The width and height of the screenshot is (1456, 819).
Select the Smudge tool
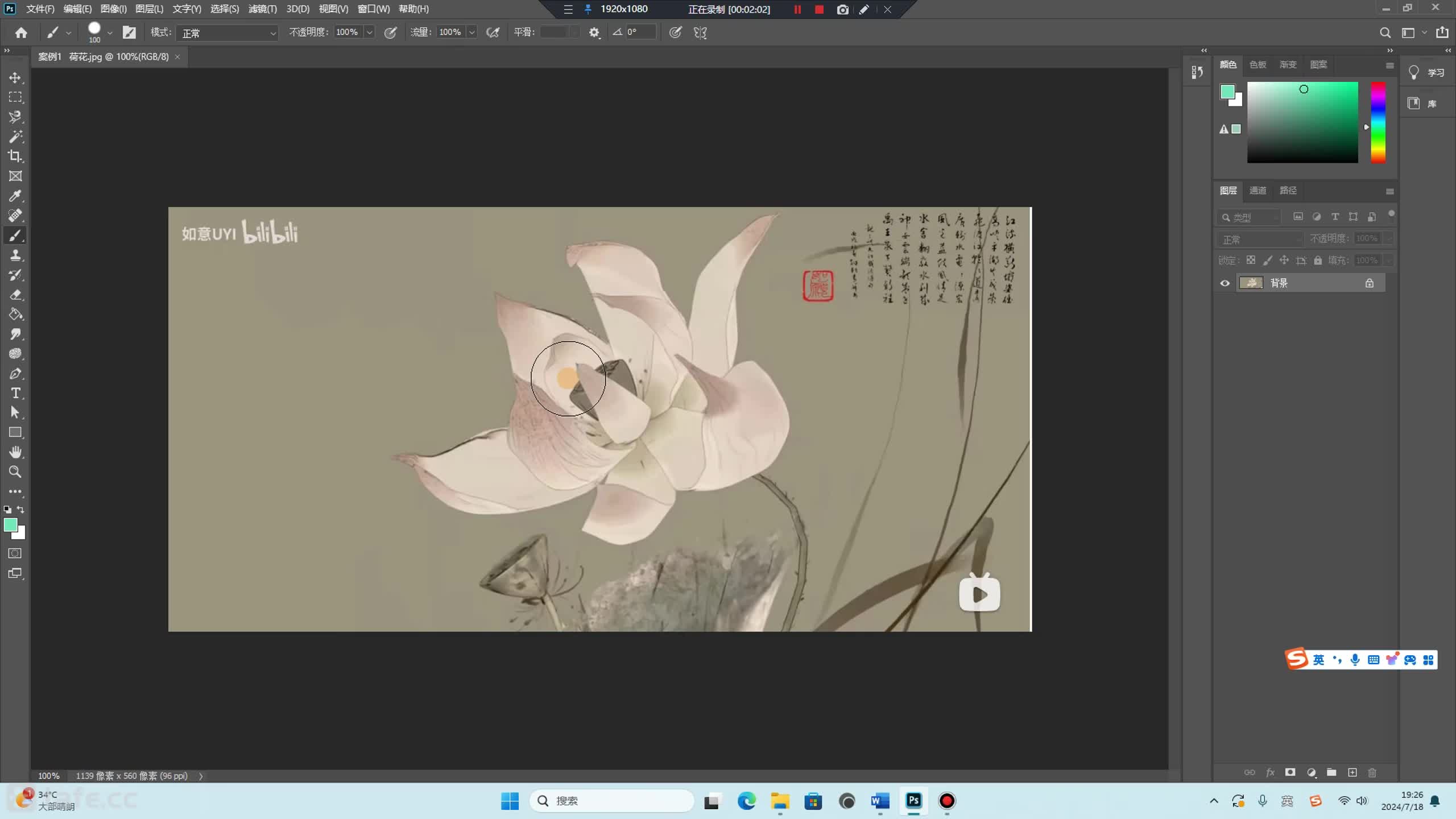(x=15, y=334)
